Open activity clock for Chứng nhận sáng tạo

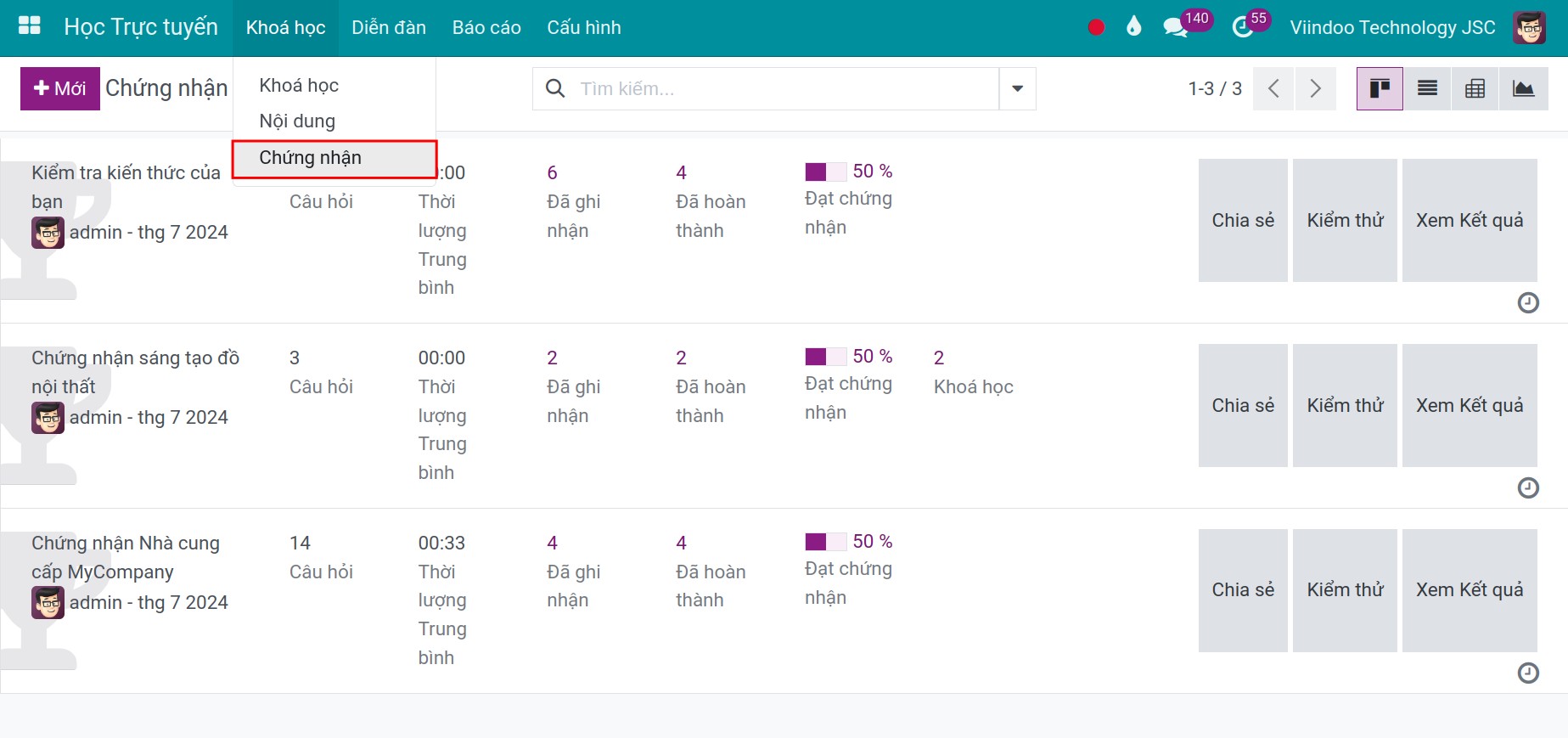coord(1528,487)
